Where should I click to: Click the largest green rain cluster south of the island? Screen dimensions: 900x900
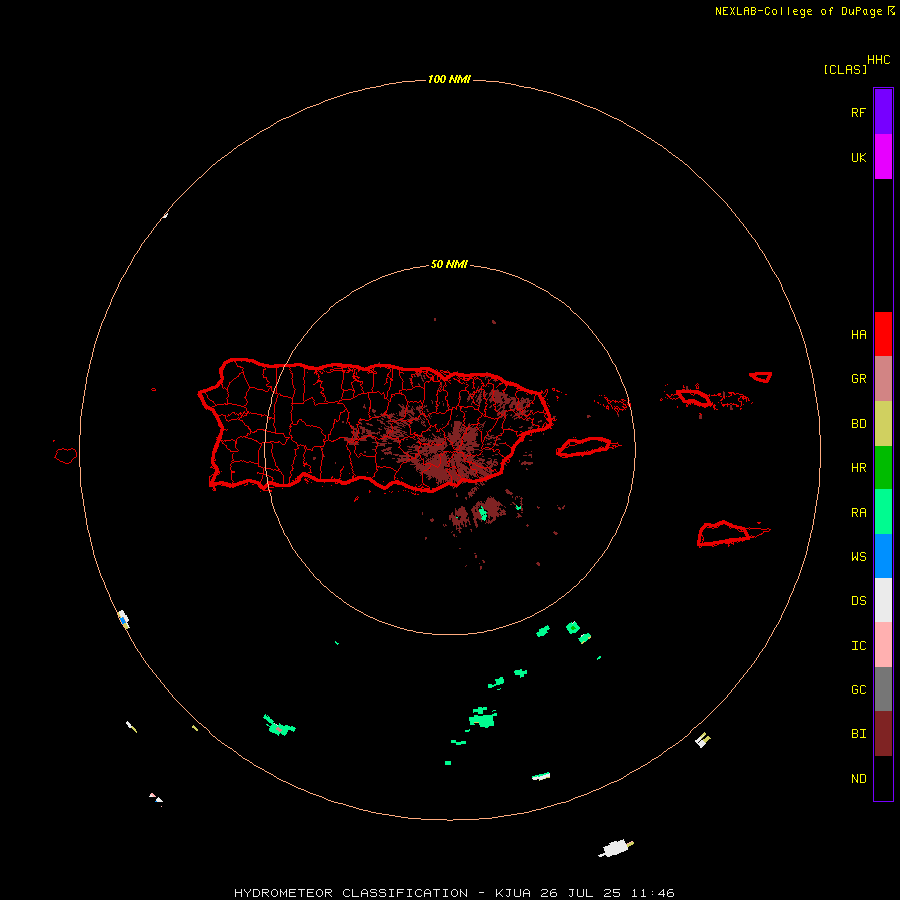click(483, 717)
